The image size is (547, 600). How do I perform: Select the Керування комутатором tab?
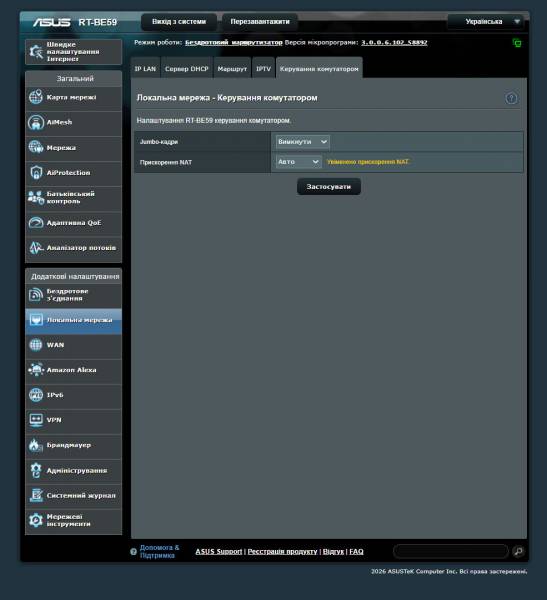click(x=319, y=69)
